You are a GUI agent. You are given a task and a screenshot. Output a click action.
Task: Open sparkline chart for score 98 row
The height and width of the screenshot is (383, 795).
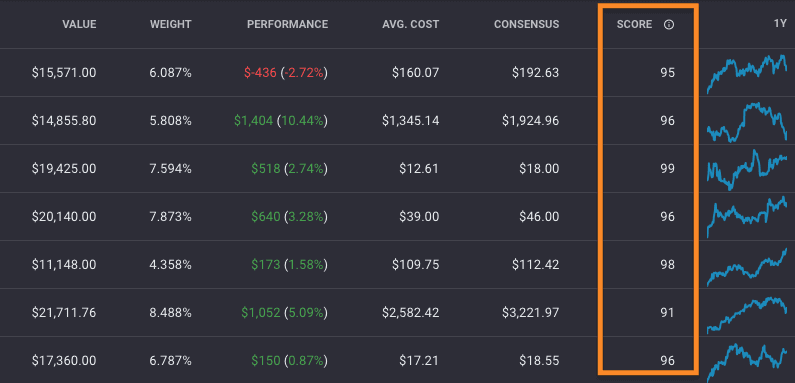coord(747,267)
